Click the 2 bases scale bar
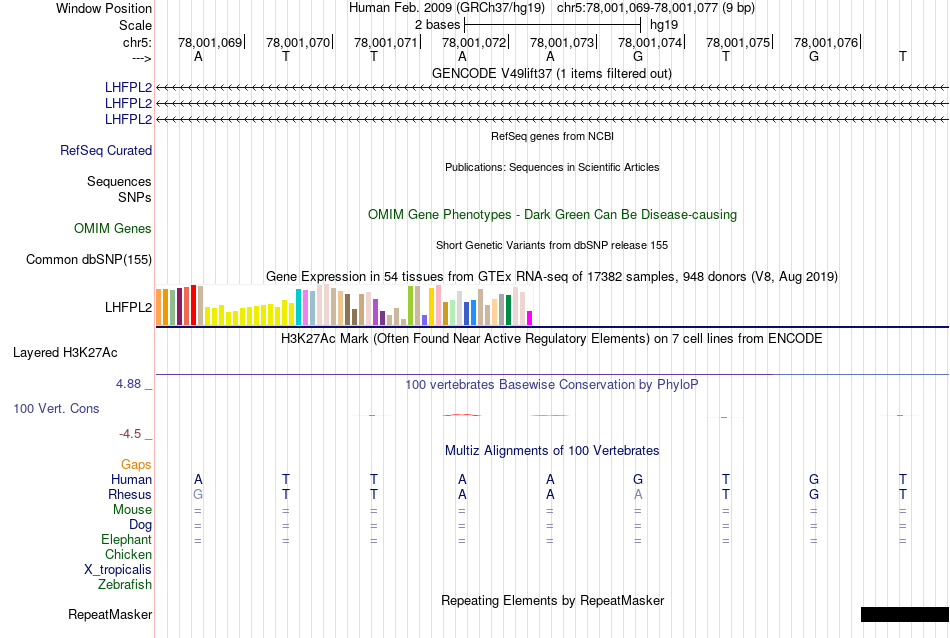This screenshot has height=638, width=950. (x=552, y=25)
